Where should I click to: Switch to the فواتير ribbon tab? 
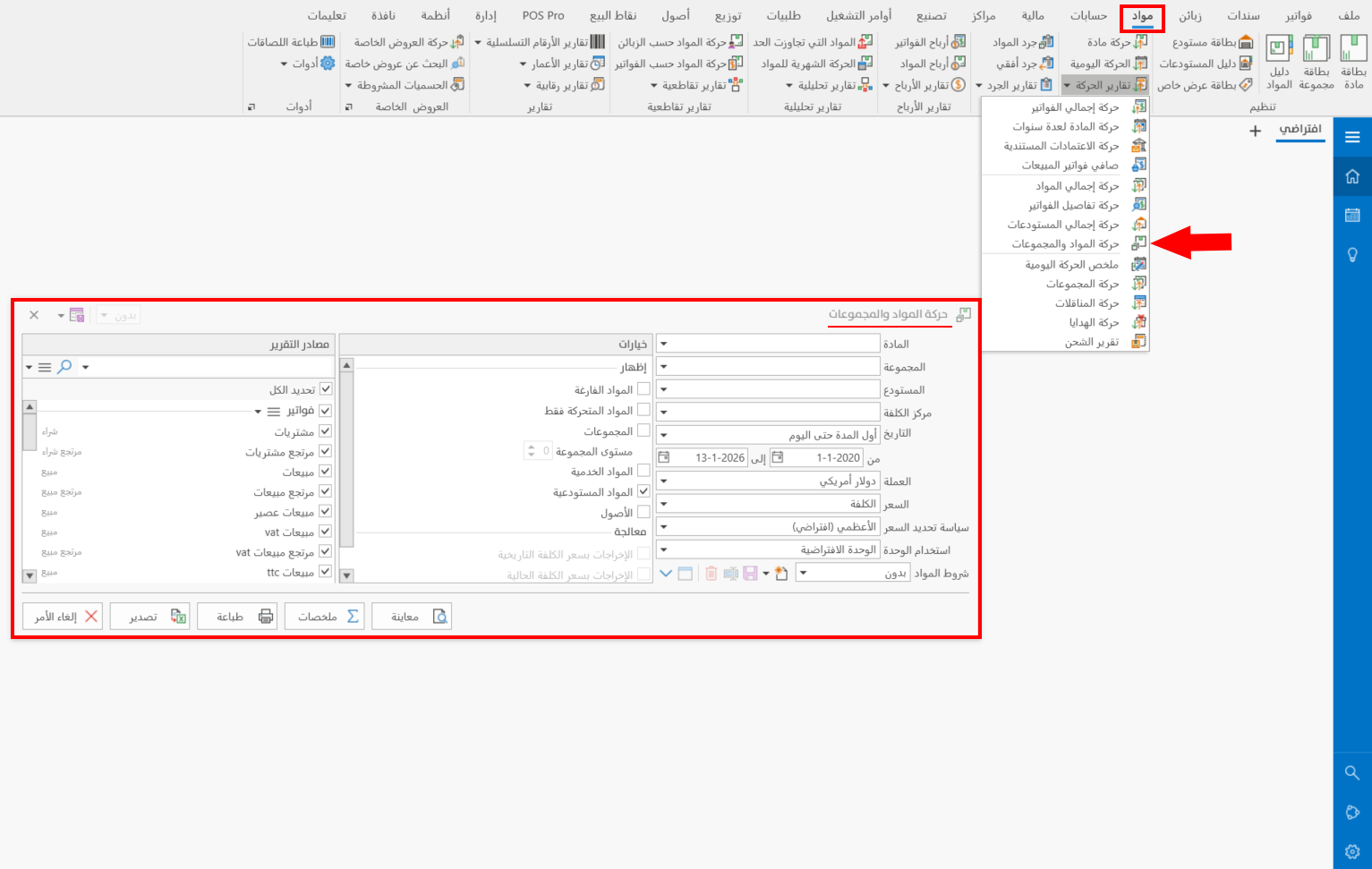pos(1298,15)
